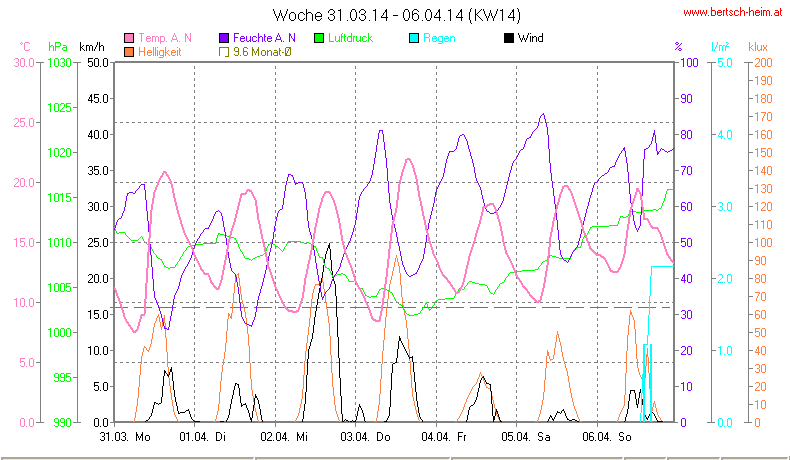Click the 150 klux axis value
The image size is (790, 460).
click(x=763, y=153)
